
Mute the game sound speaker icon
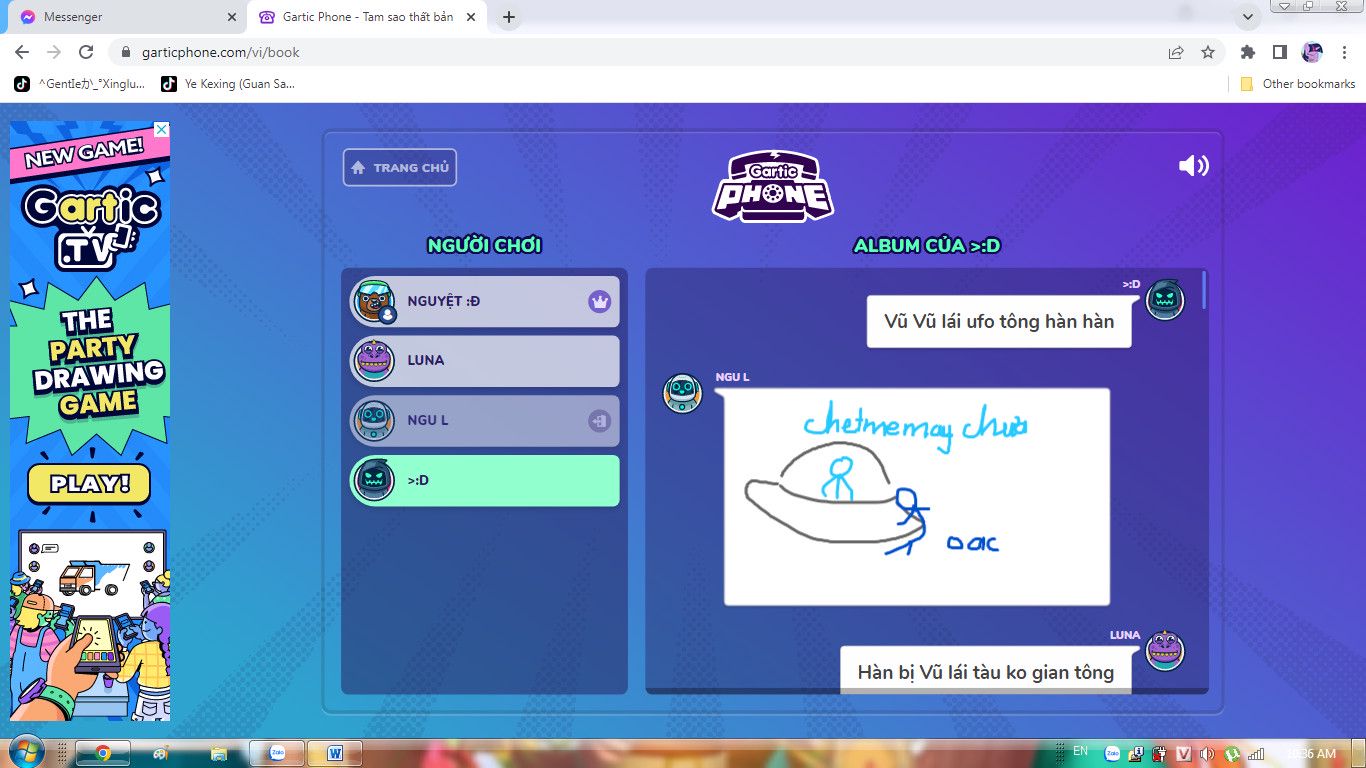(x=1193, y=166)
